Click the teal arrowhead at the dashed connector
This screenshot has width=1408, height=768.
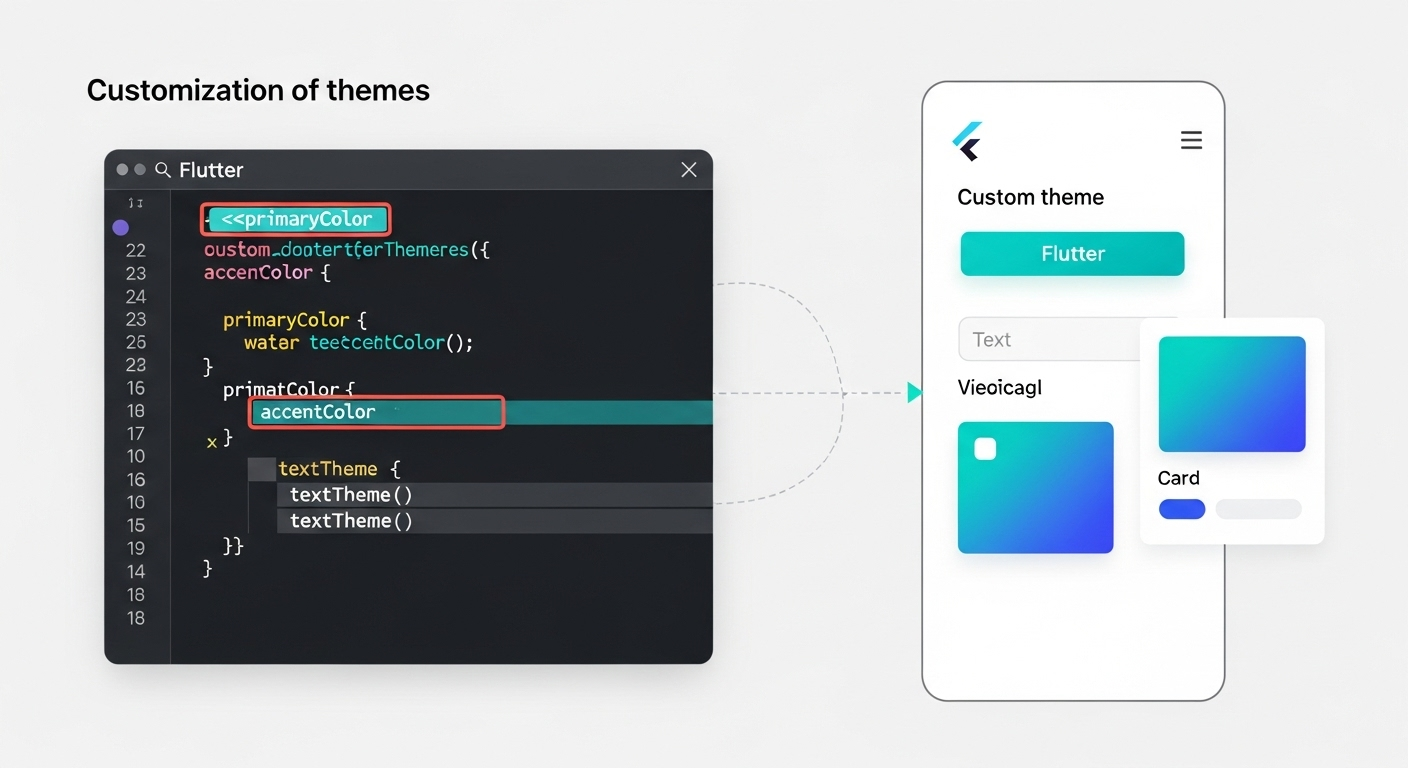pyautogui.click(x=915, y=393)
